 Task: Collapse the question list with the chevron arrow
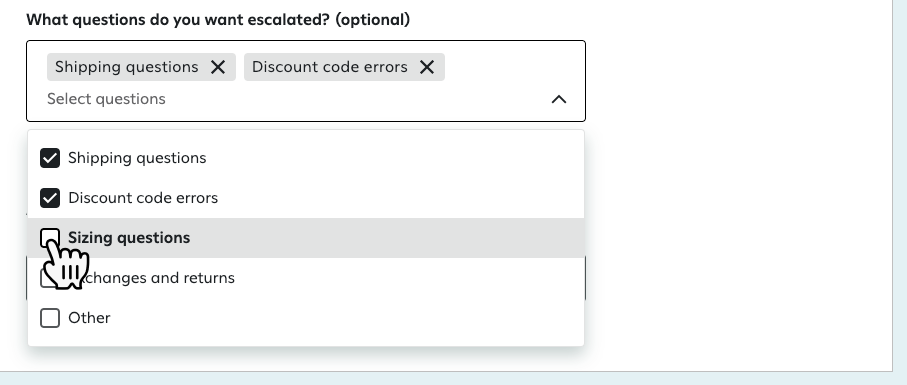click(559, 99)
